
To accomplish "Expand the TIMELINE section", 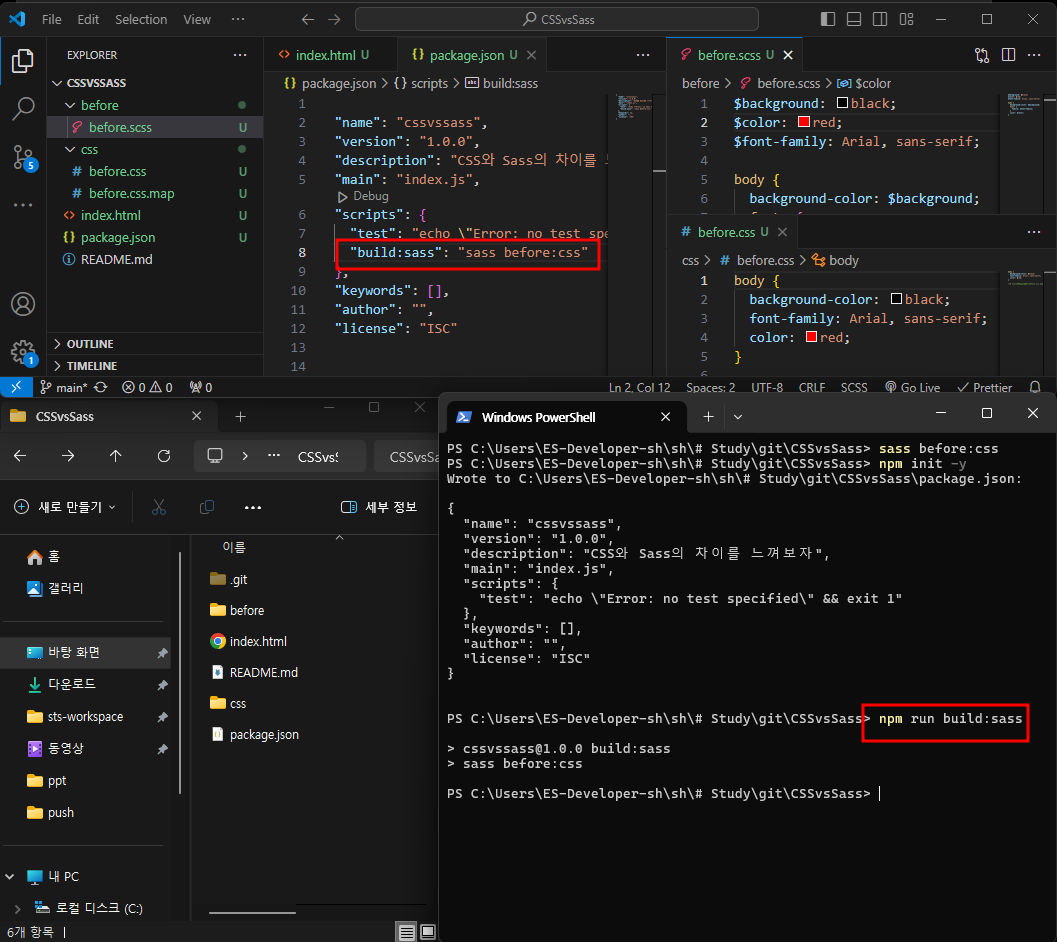I will tap(155, 365).
